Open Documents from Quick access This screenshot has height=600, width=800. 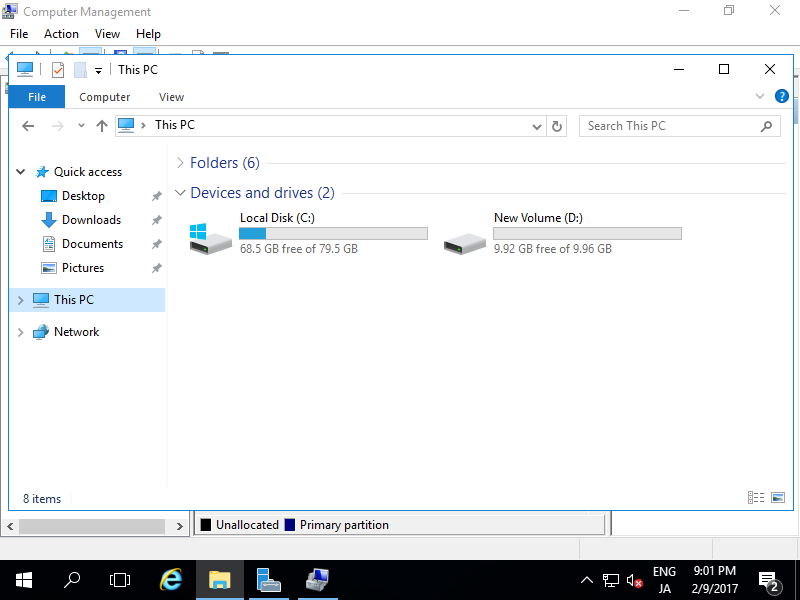(x=92, y=244)
